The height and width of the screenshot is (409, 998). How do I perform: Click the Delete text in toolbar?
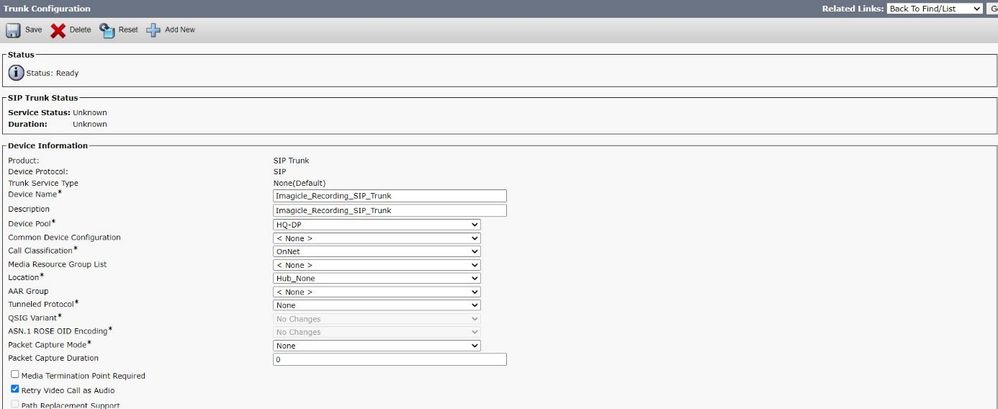click(x=80, y=30)
